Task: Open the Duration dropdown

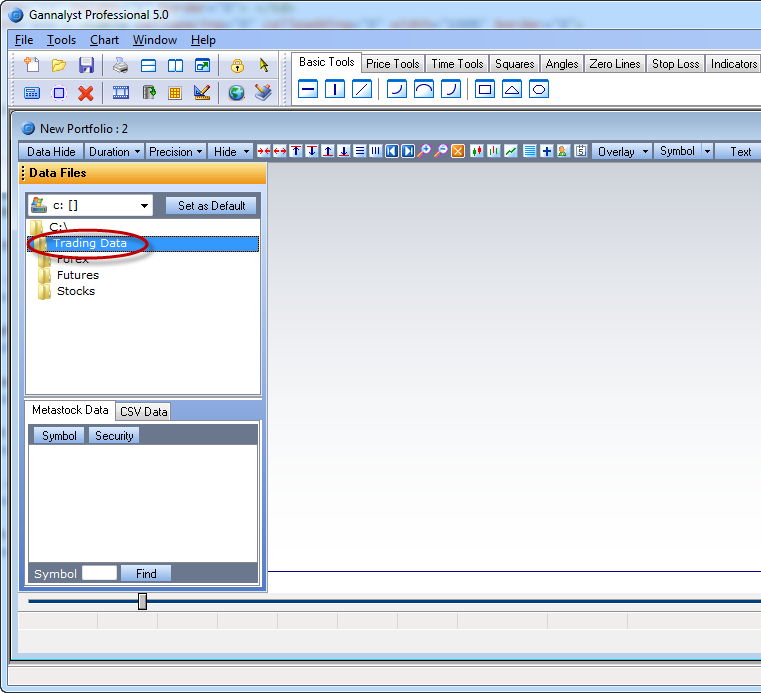Action: click(115, 152)
